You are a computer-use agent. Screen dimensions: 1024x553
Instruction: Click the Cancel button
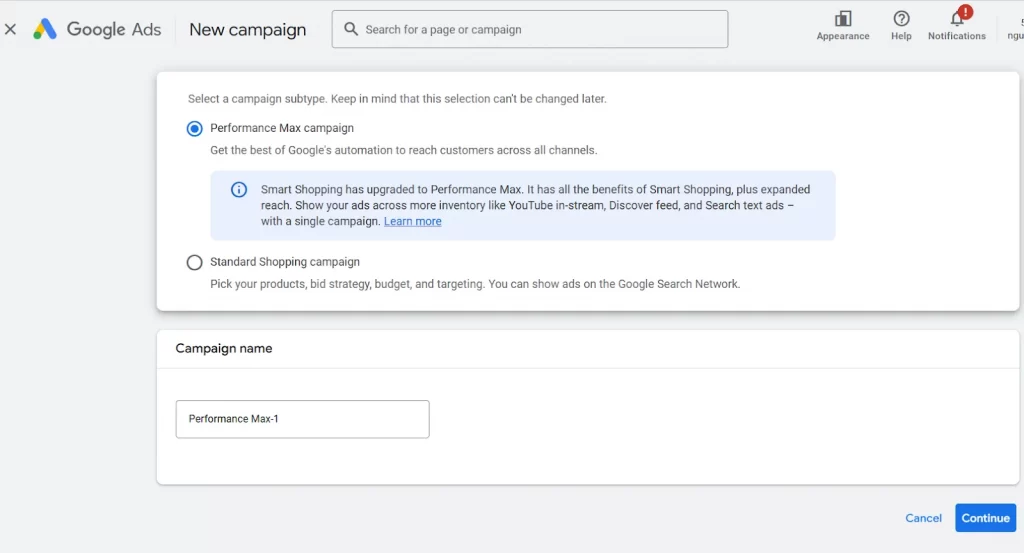[923, 518]
